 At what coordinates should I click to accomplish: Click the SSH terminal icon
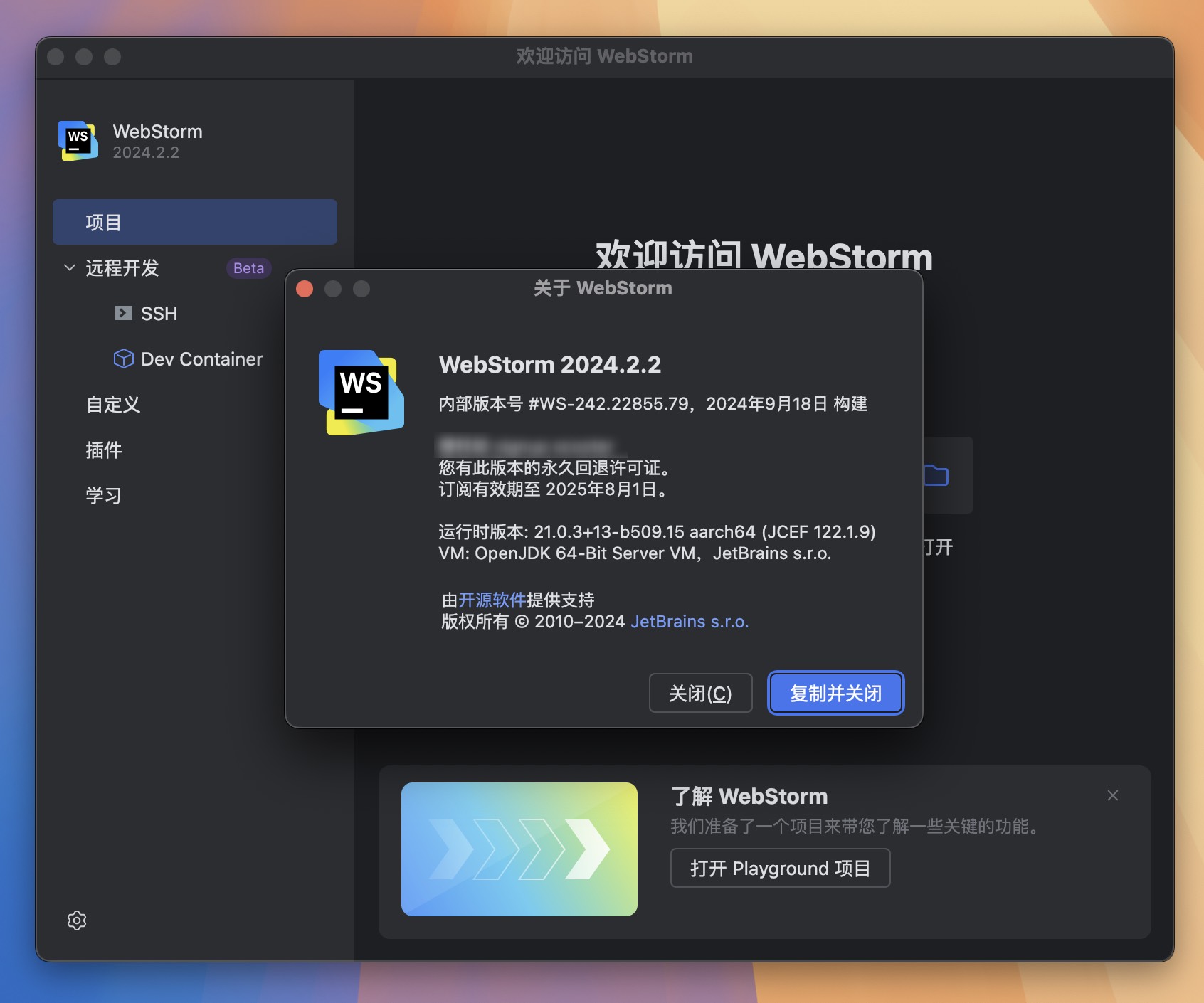point(124,313)
